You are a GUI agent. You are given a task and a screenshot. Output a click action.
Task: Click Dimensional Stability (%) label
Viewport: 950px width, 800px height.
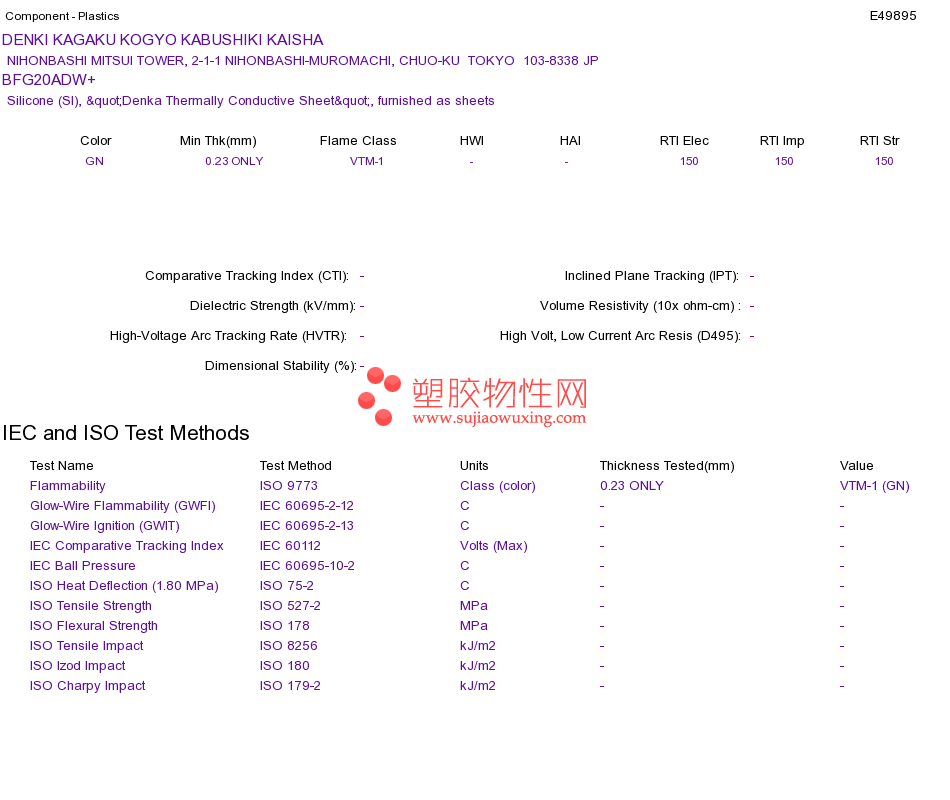281,365
